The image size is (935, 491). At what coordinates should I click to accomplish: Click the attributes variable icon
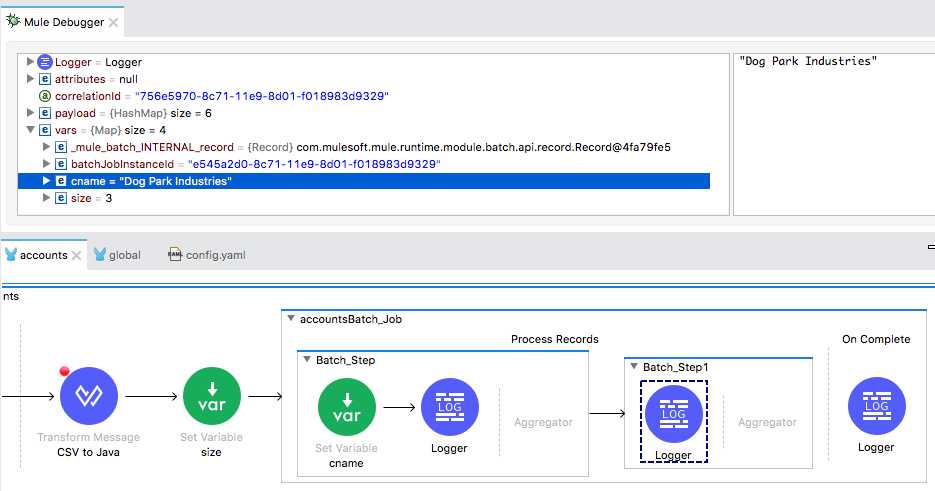45,79
